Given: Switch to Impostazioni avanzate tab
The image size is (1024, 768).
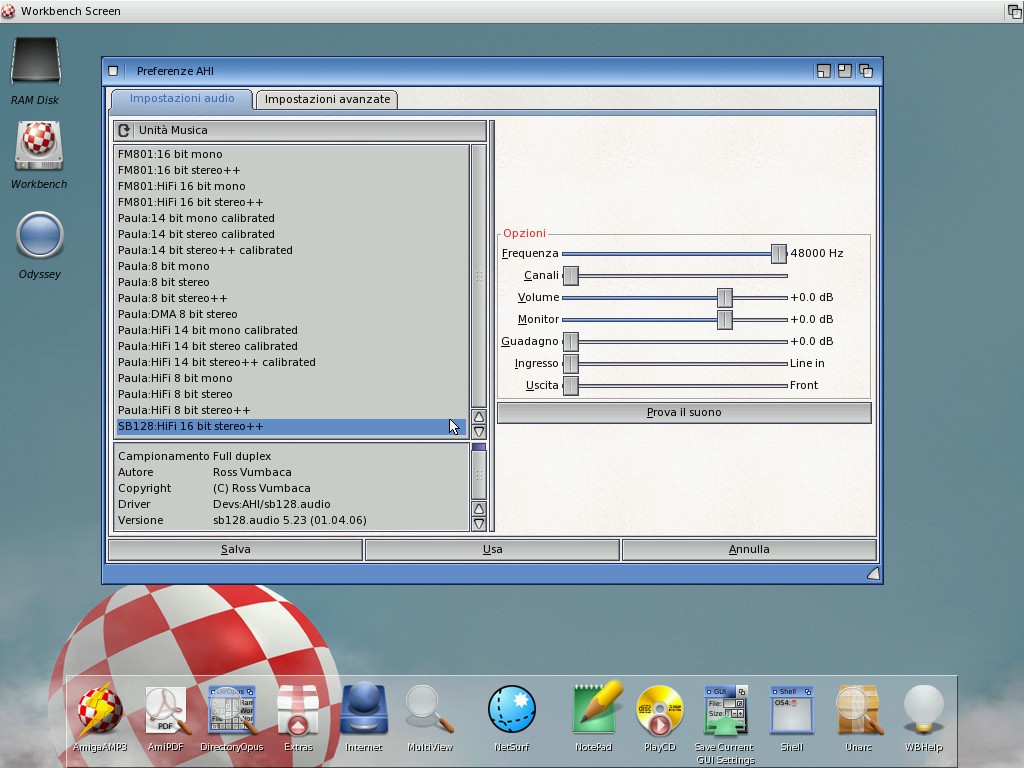Looking at the screenshot, I should click(327, 99).
